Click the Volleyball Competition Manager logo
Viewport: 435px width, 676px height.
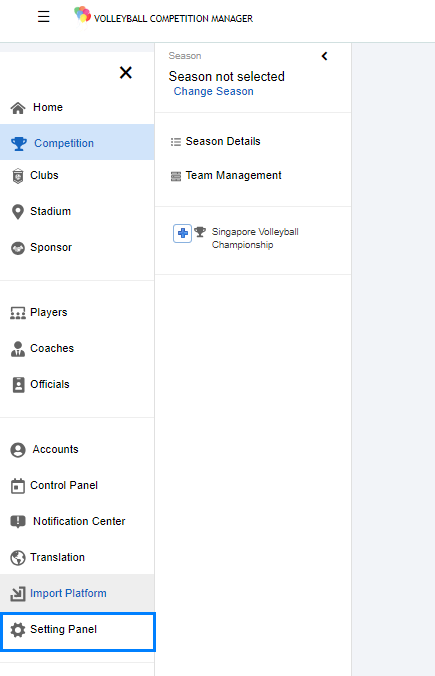163,16
